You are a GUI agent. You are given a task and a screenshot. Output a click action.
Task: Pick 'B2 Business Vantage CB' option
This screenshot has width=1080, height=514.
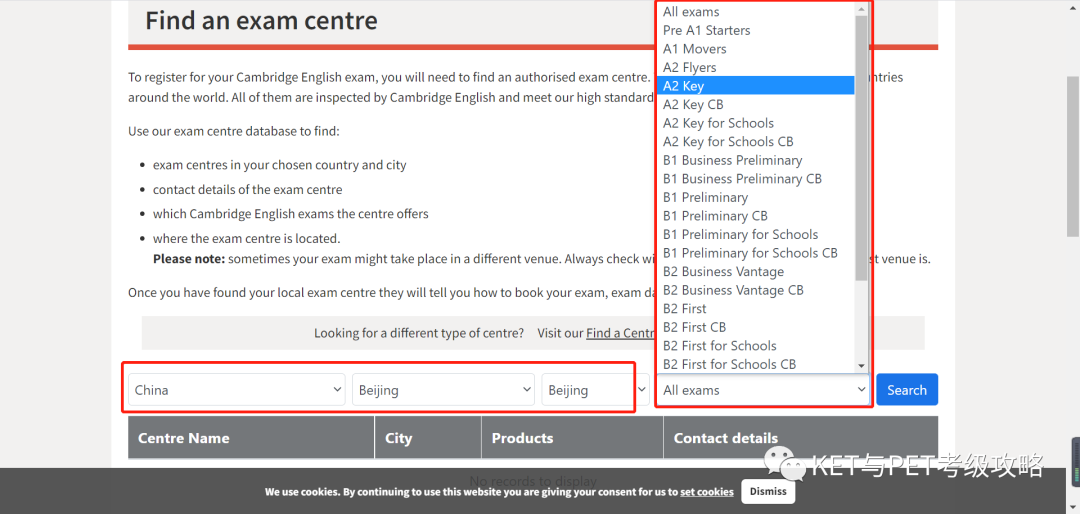pos(756,290)
